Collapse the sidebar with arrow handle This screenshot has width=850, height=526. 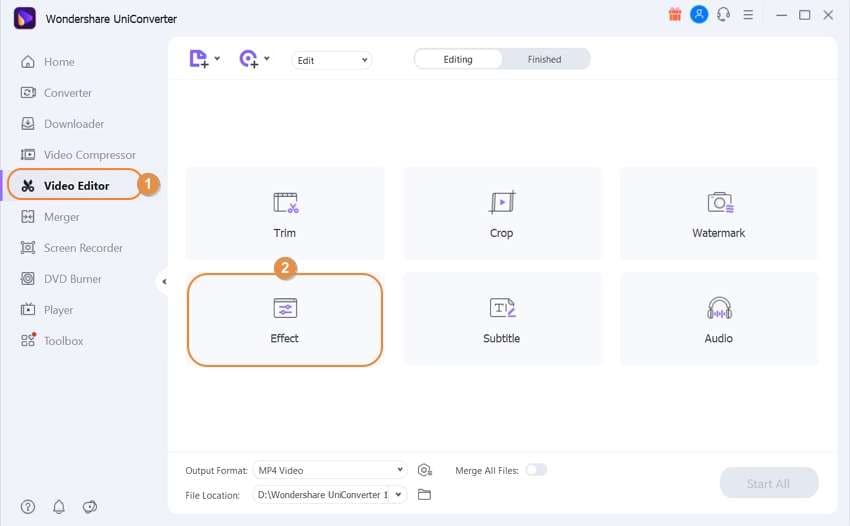coord(164,281)
